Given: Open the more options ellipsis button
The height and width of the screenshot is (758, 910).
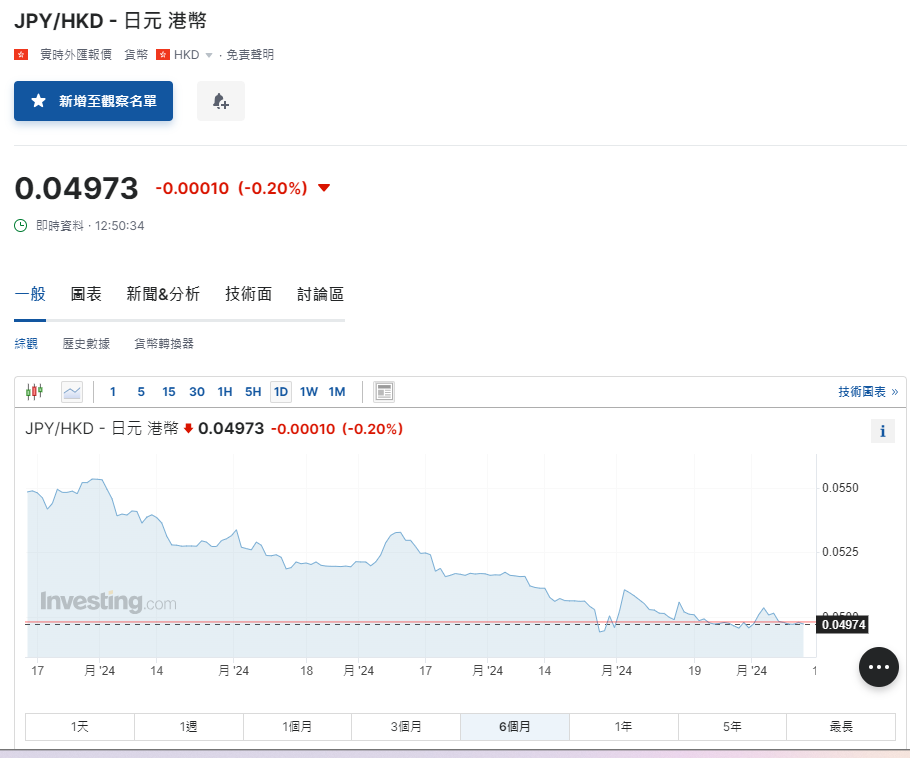Looking at the screenshot, I should tap(878, 666).
